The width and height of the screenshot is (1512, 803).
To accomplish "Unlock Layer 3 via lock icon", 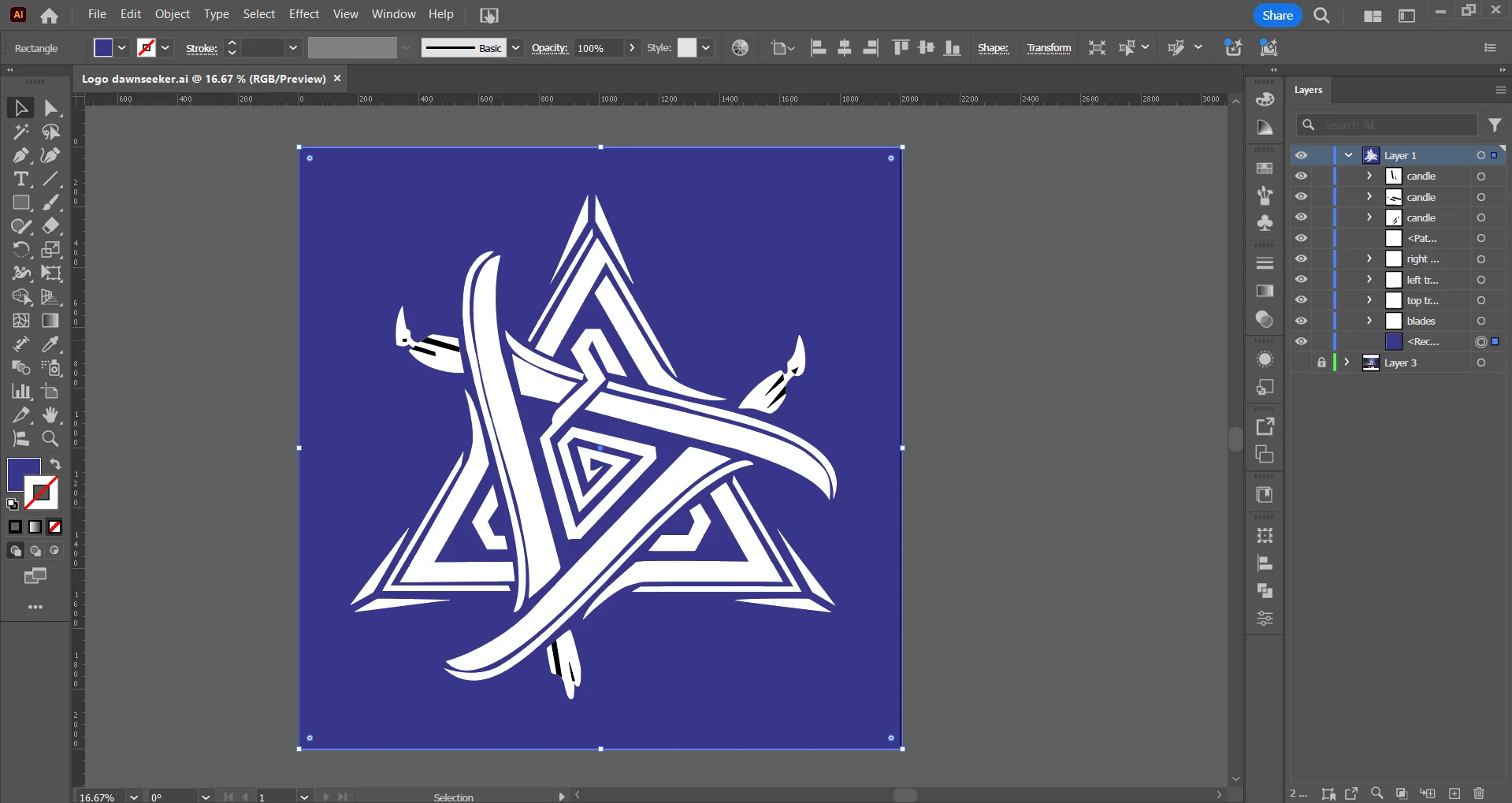I will point(1321,362).
